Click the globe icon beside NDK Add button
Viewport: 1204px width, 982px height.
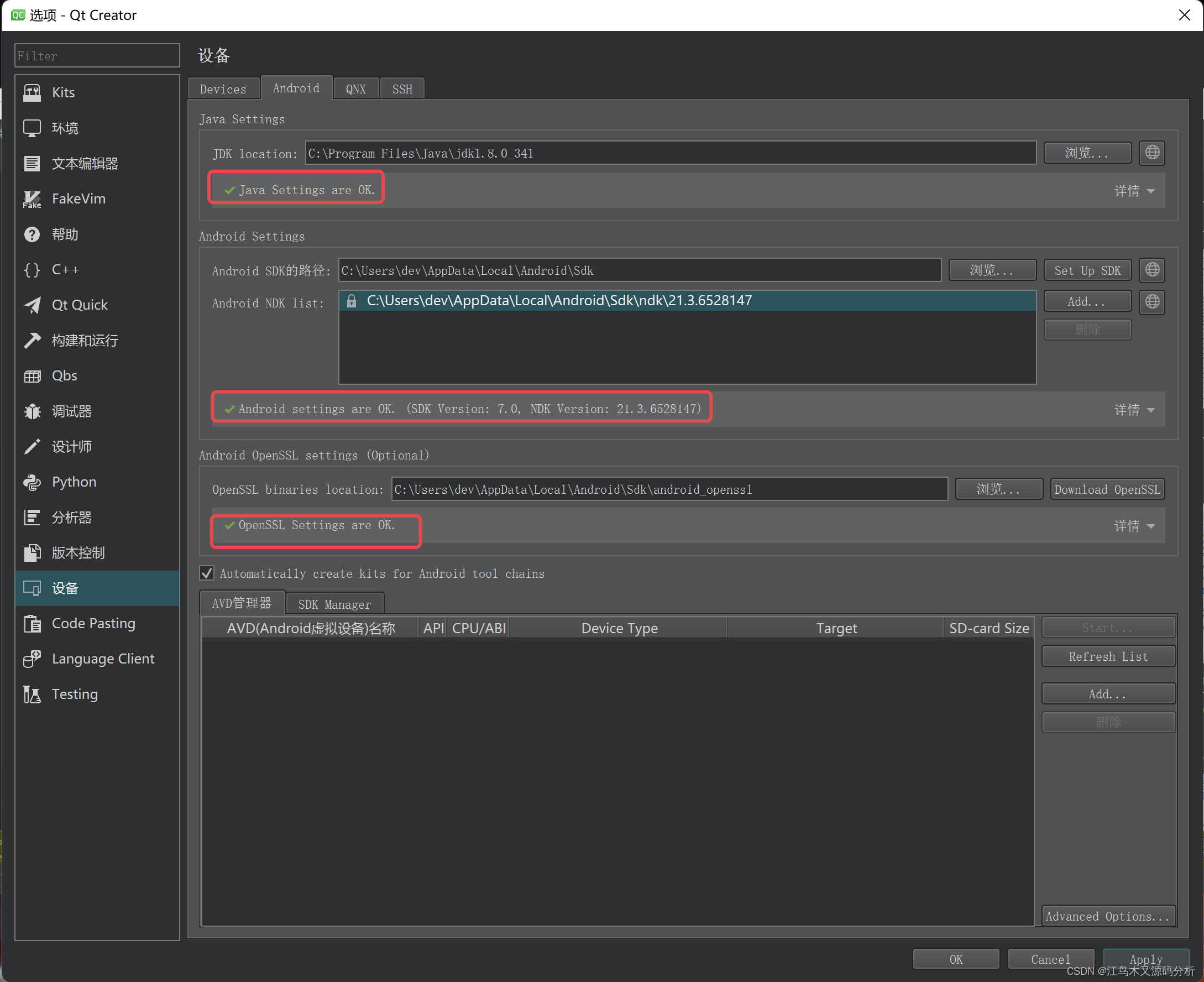[1152, 302]
